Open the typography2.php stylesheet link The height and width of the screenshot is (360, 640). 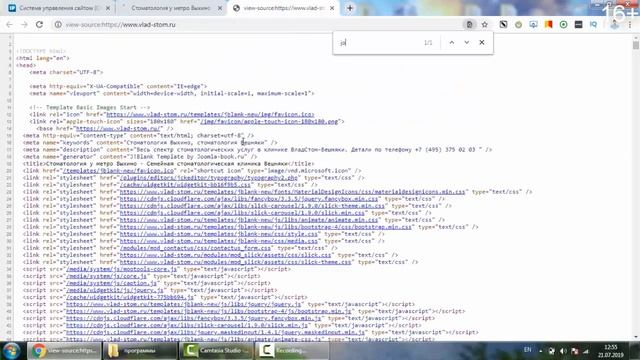coord(209,178)
